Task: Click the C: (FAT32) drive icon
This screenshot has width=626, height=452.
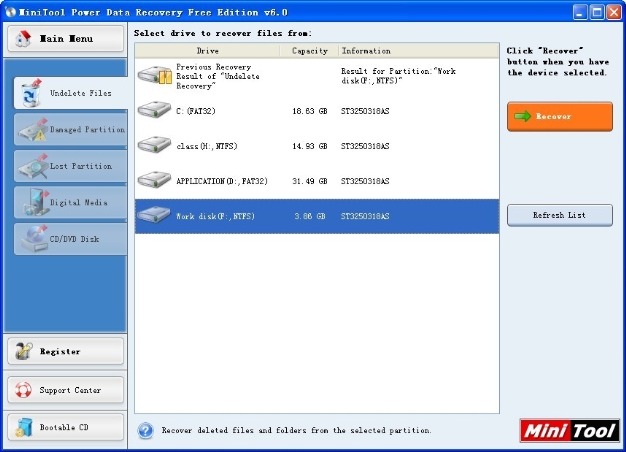Action: 154,110
